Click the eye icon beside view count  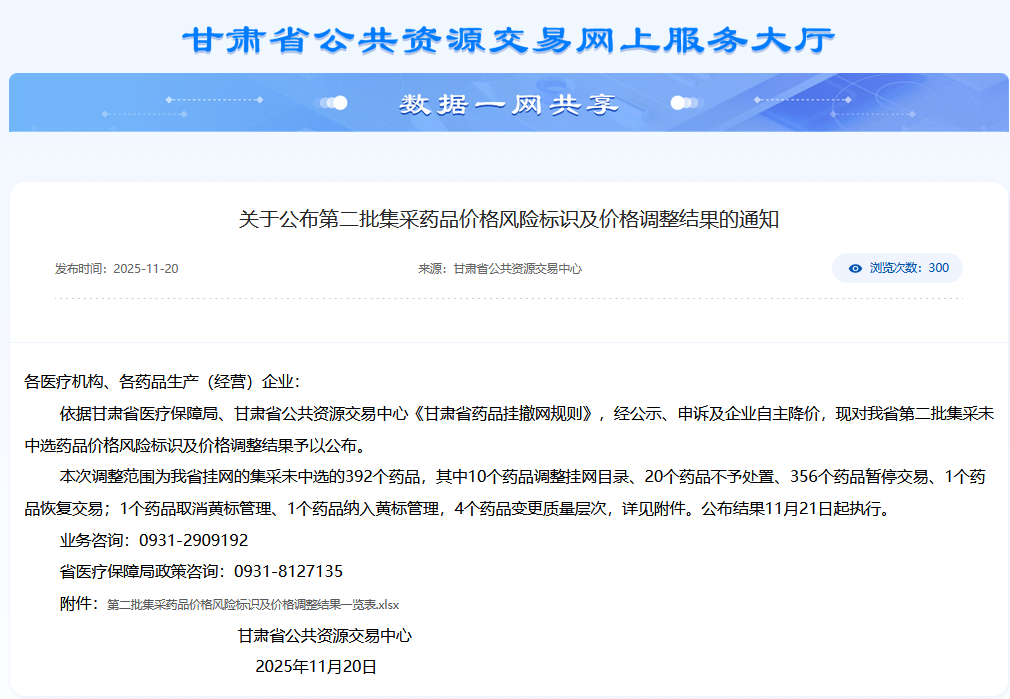(855, 268)
